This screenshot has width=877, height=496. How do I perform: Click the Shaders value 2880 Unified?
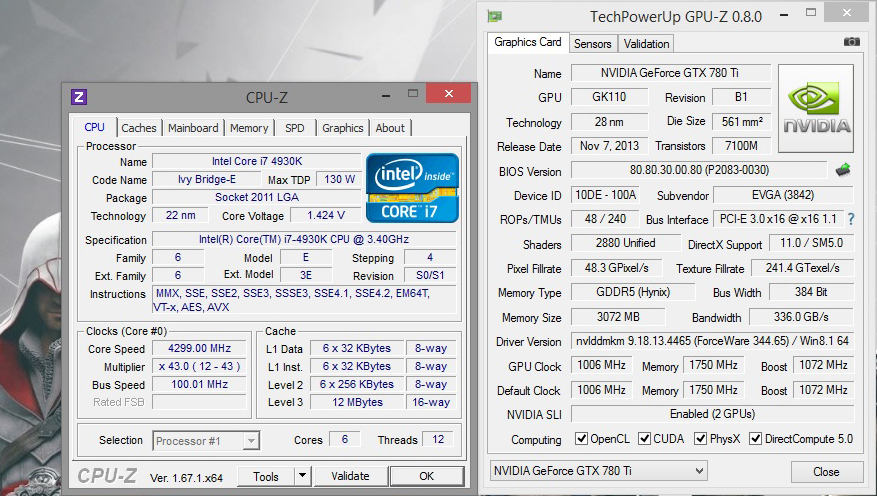coord(625,243)
